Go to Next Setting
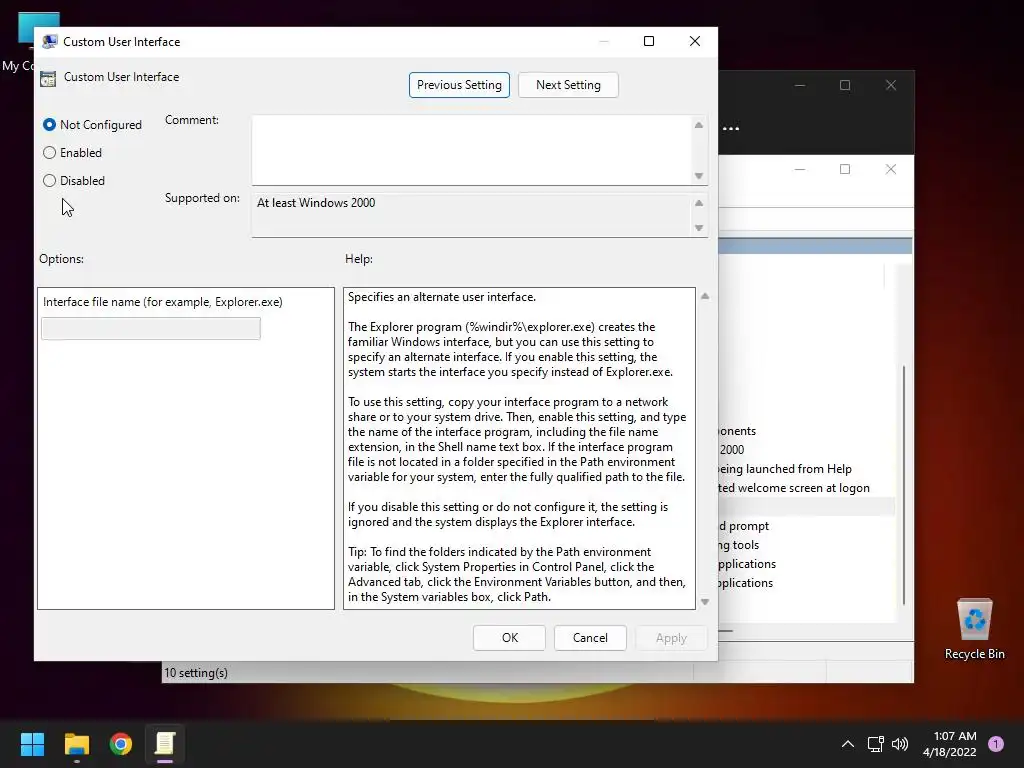Viewport: 1024px width, 768px height. point(568,85)
